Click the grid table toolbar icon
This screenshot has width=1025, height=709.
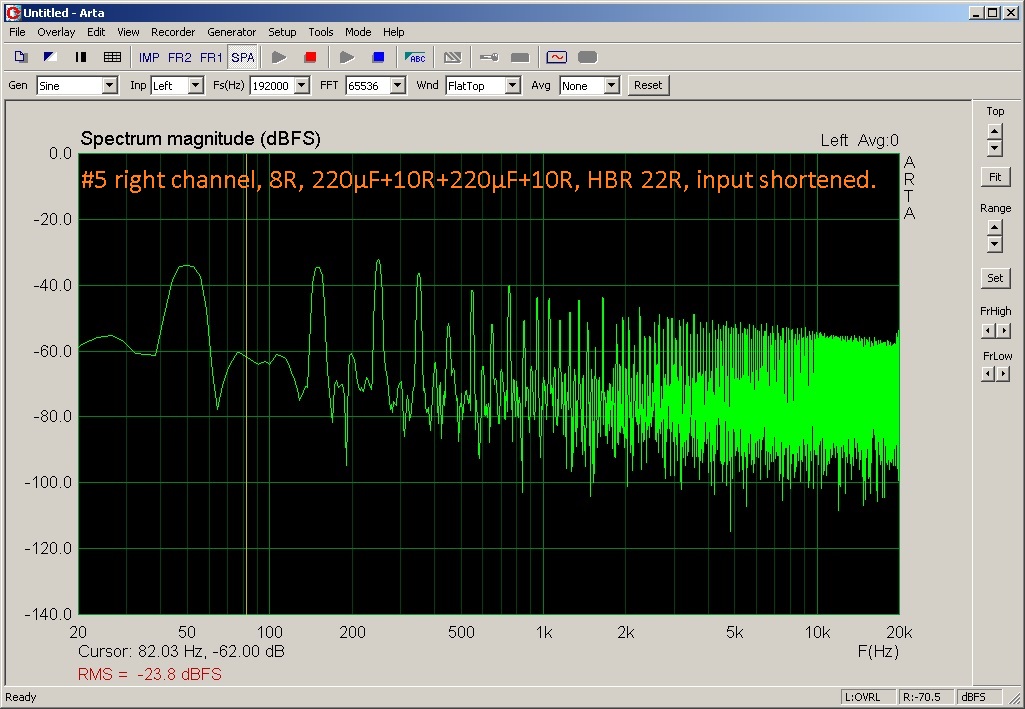coord(112,57)
